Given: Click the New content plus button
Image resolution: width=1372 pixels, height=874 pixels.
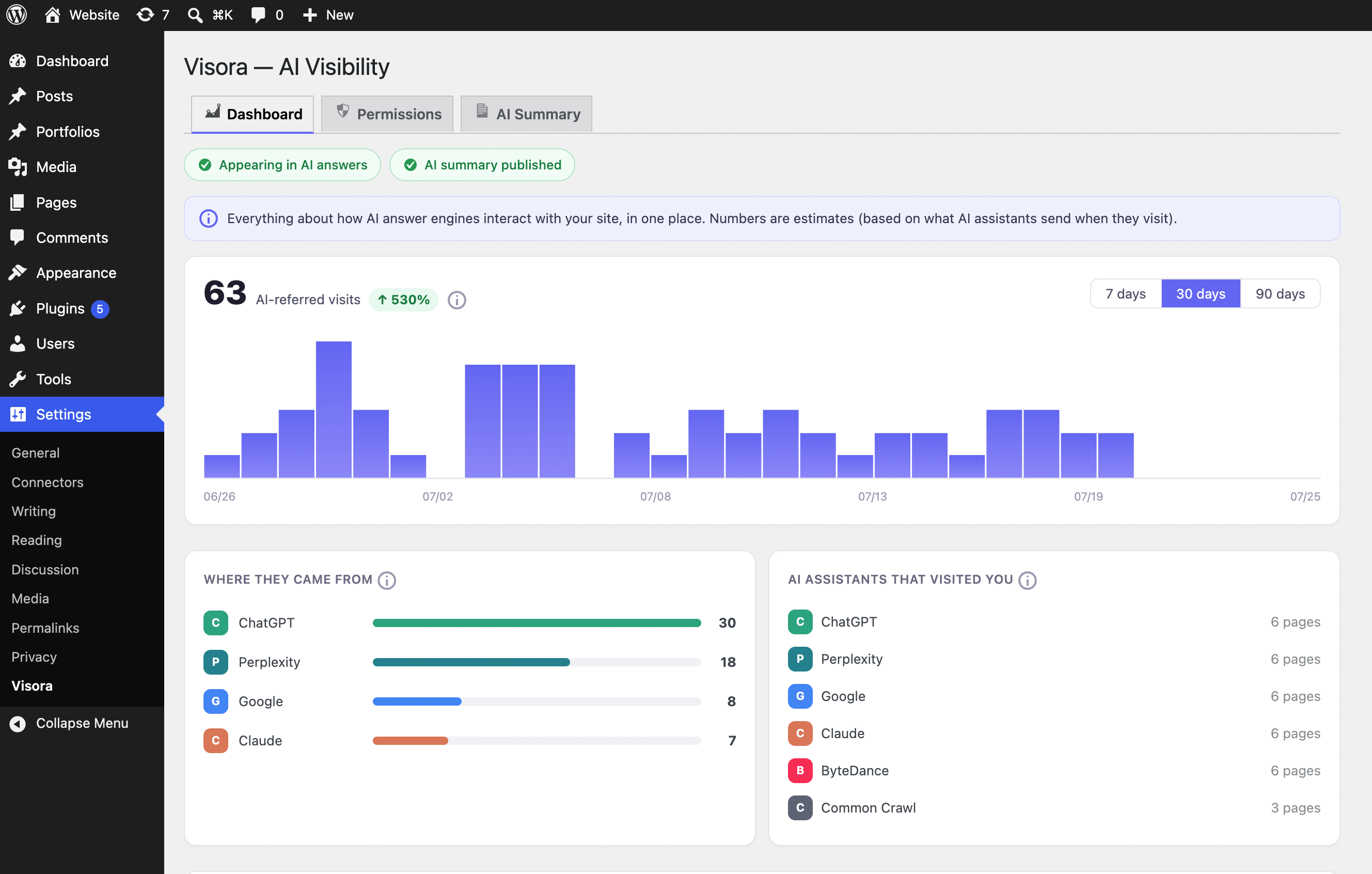Looking at the screenshot, I should click(x=328, y=15).
